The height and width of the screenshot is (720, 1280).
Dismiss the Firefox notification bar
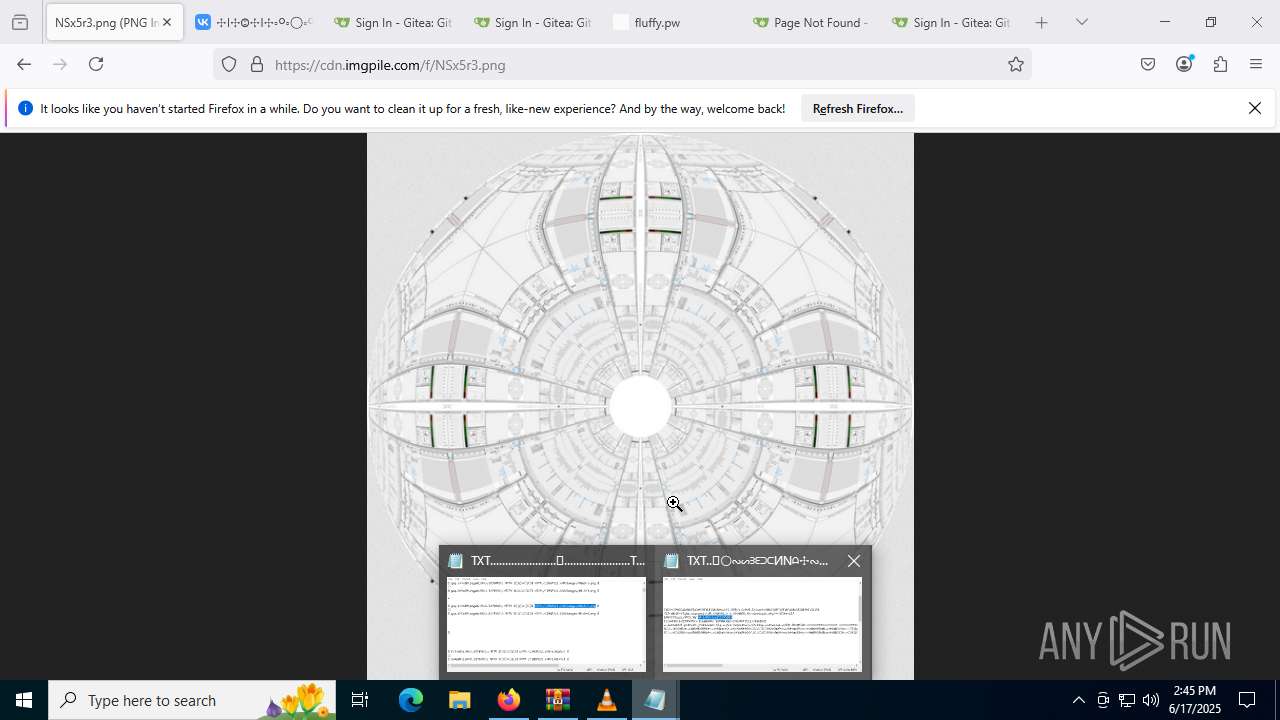coord(1255,108)
